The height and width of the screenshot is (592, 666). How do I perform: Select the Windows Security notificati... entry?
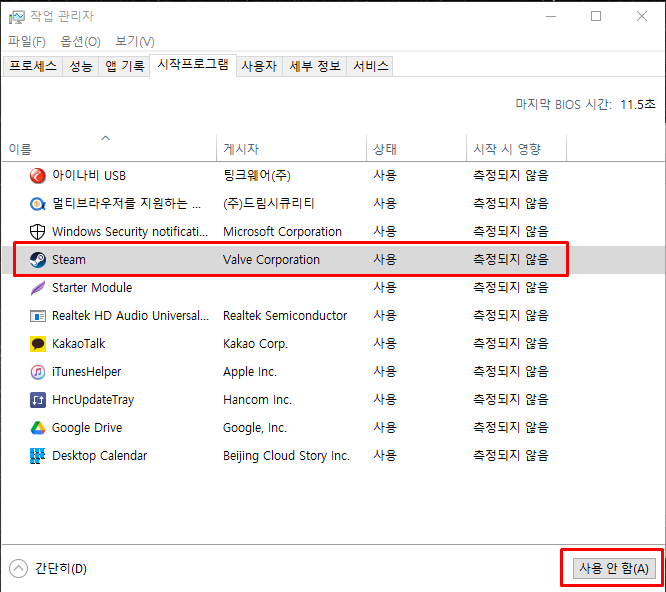pyautogui.click(x=130, y=232)
